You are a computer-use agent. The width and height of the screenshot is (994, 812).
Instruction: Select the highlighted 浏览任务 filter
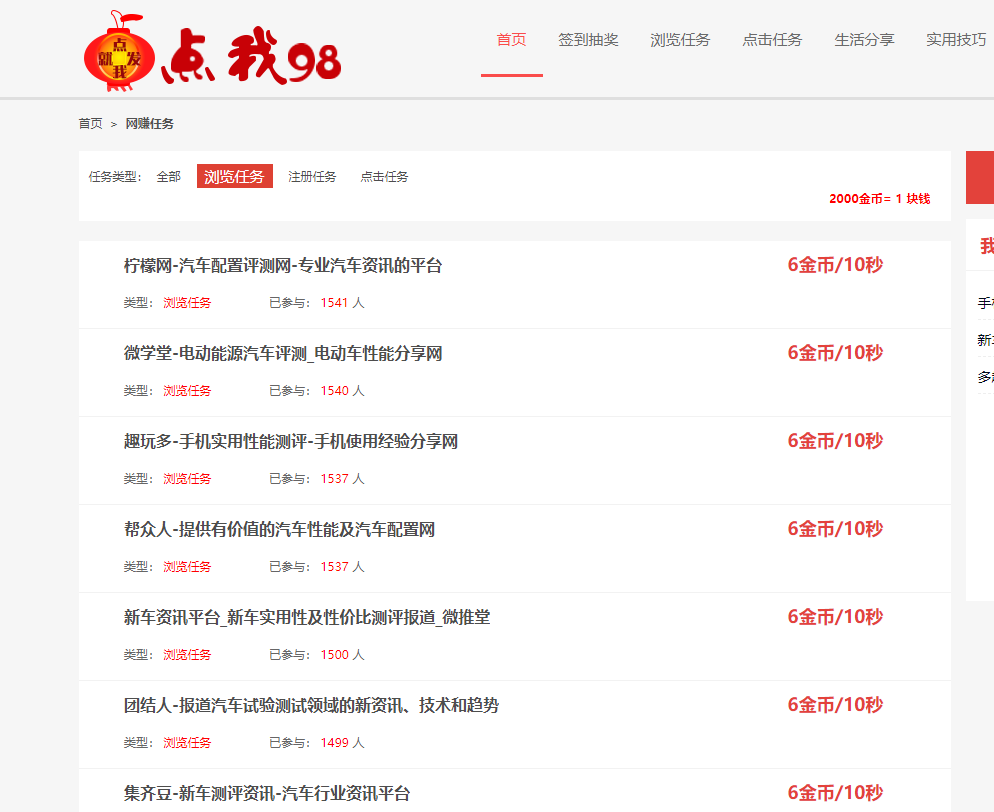[x=235, y=176]
